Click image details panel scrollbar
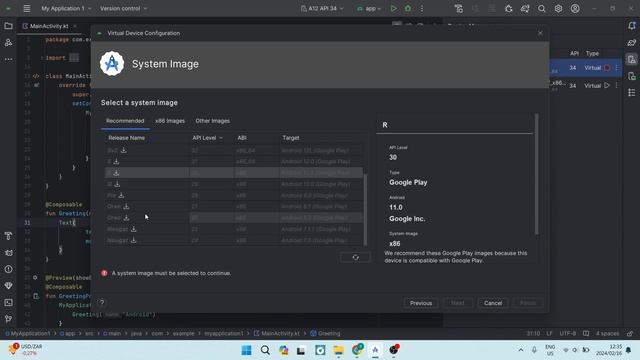The width and height of the screenshot is (640, 360). pos(536,174)
